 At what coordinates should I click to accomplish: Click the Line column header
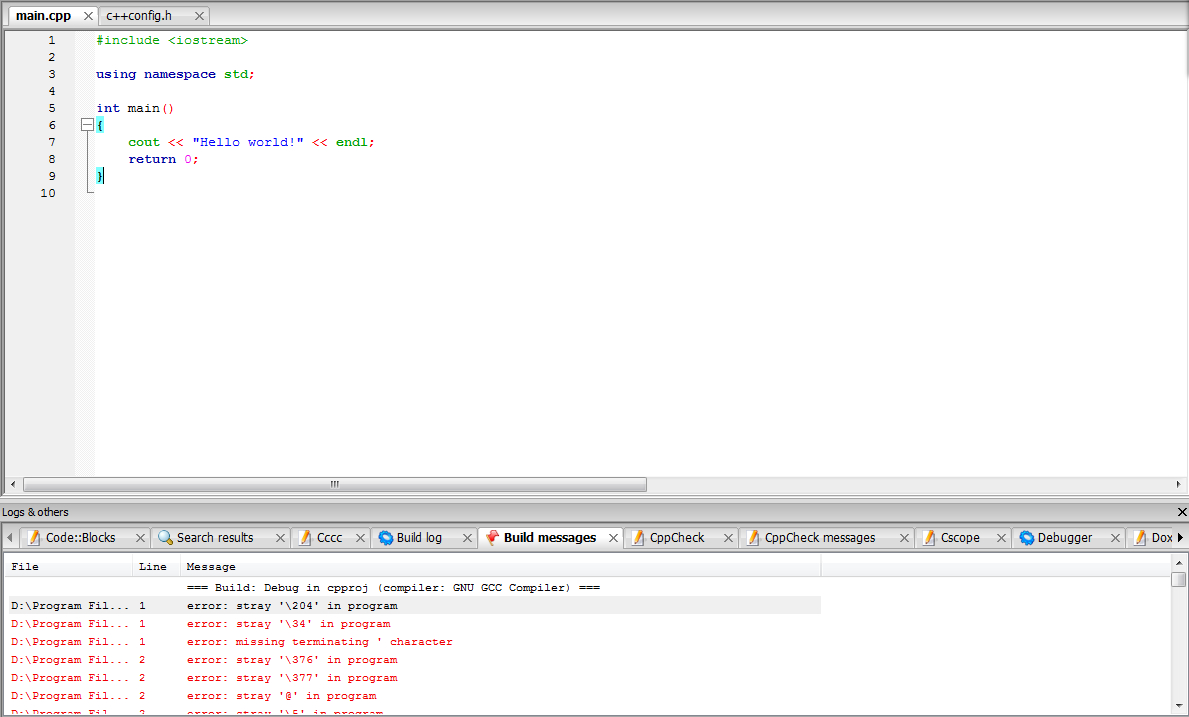153,567
